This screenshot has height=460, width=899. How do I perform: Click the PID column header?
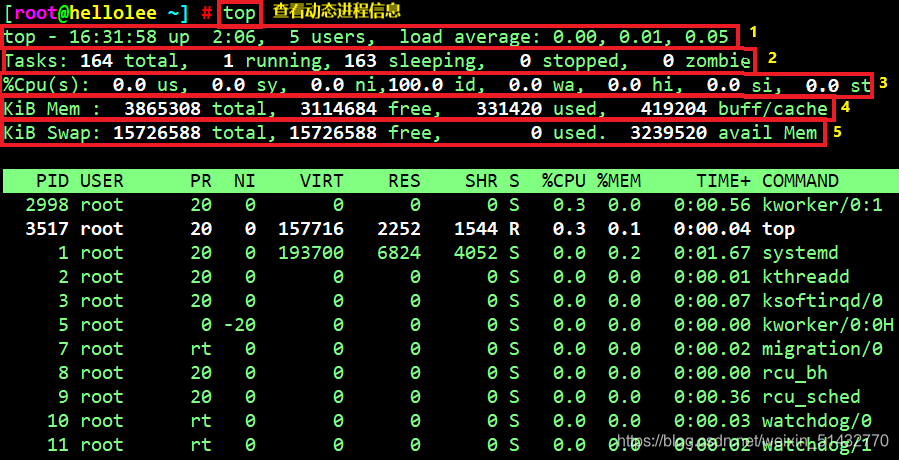click(53, 181)
